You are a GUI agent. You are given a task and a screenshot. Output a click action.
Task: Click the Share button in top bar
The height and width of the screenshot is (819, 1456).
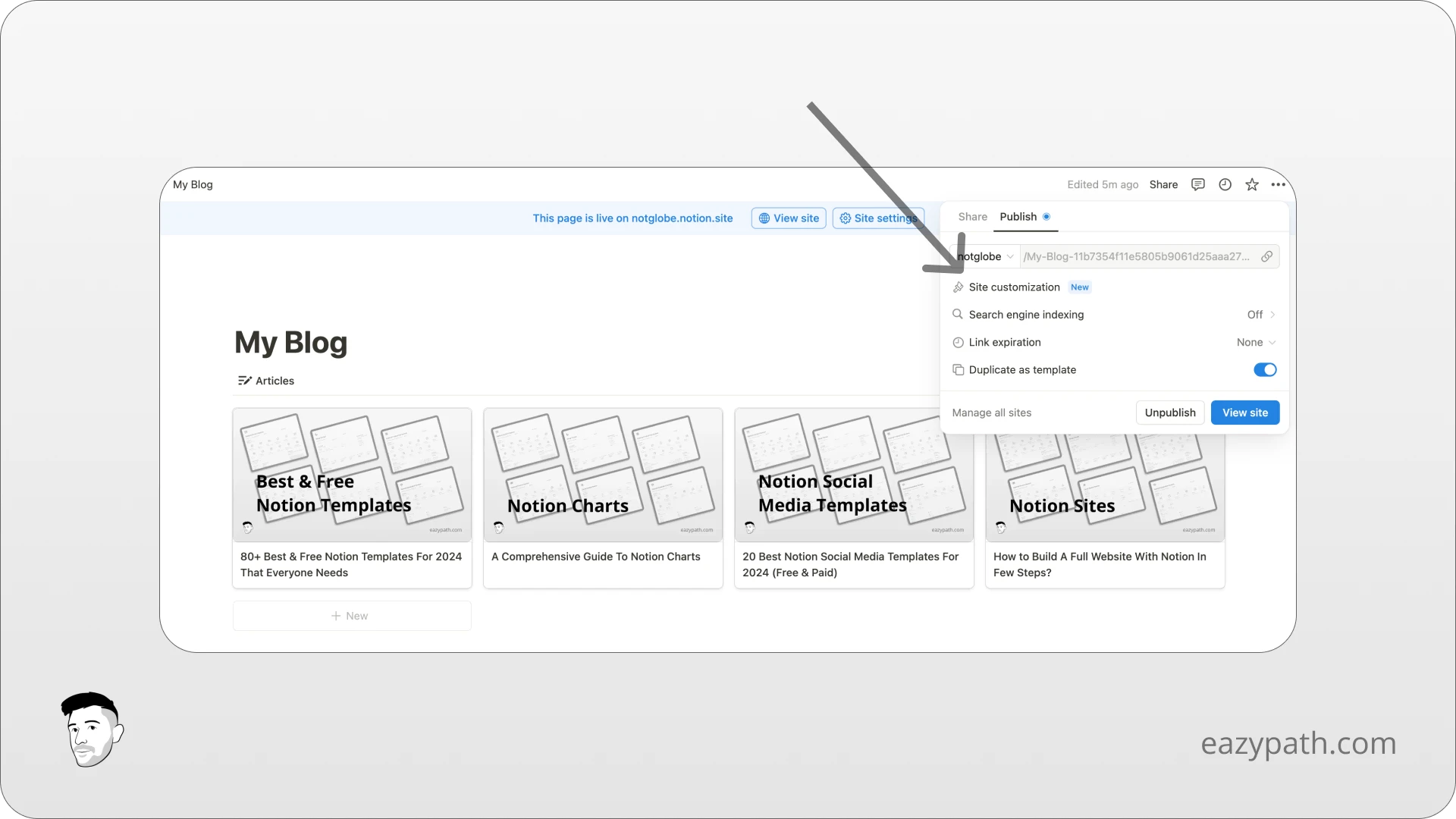coord(1163,184)
